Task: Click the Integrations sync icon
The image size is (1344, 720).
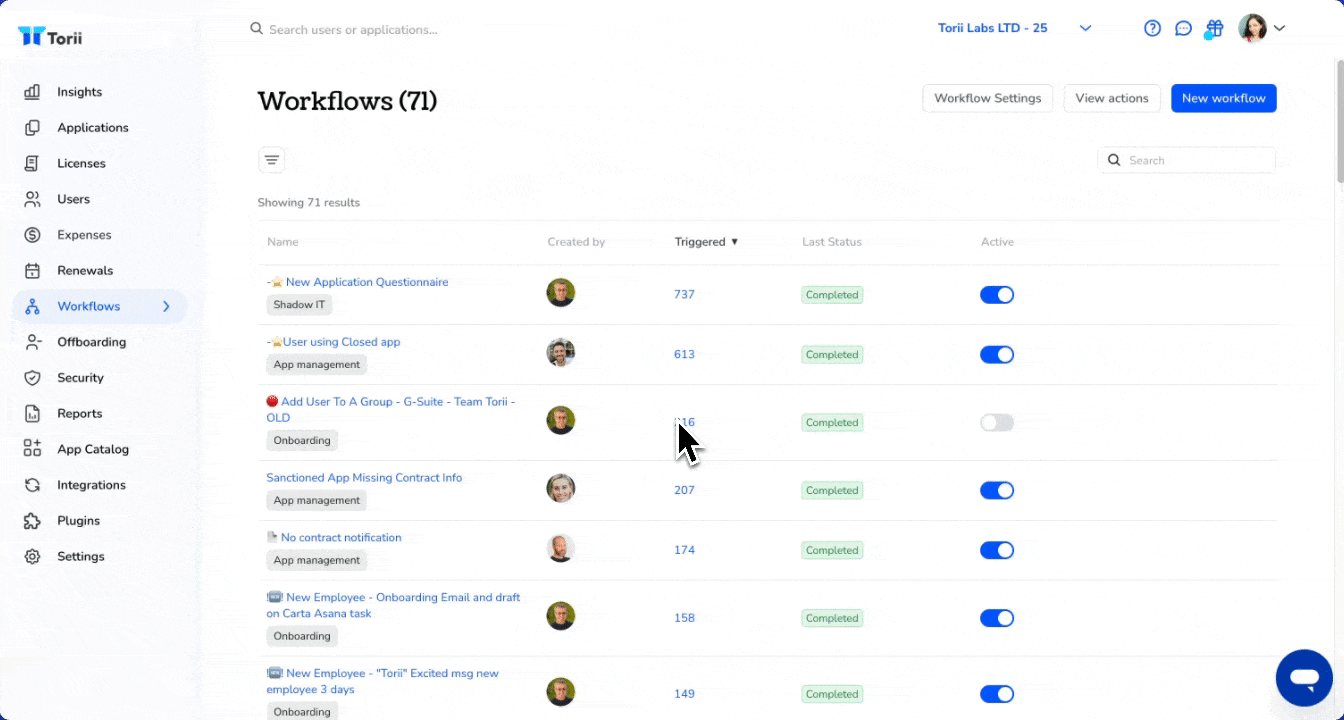Action: (x=32, y=485)
